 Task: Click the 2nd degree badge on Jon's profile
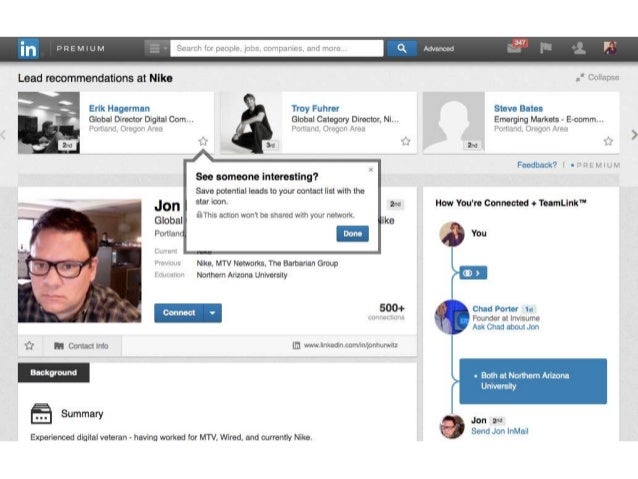pyautogui.click(x=395, y=204)
